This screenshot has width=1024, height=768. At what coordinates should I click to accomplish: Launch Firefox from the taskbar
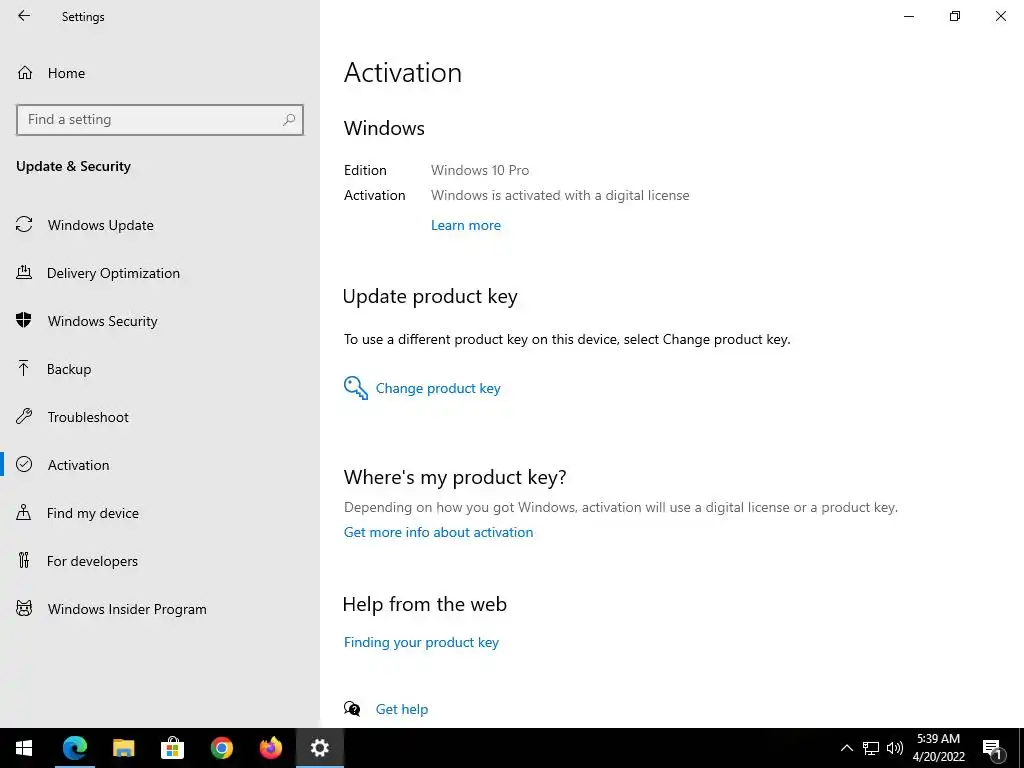pos(270,748)
